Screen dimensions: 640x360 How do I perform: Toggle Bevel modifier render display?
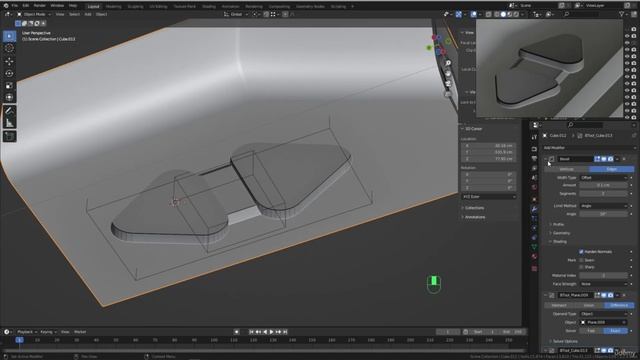click(x=610, y=159)
